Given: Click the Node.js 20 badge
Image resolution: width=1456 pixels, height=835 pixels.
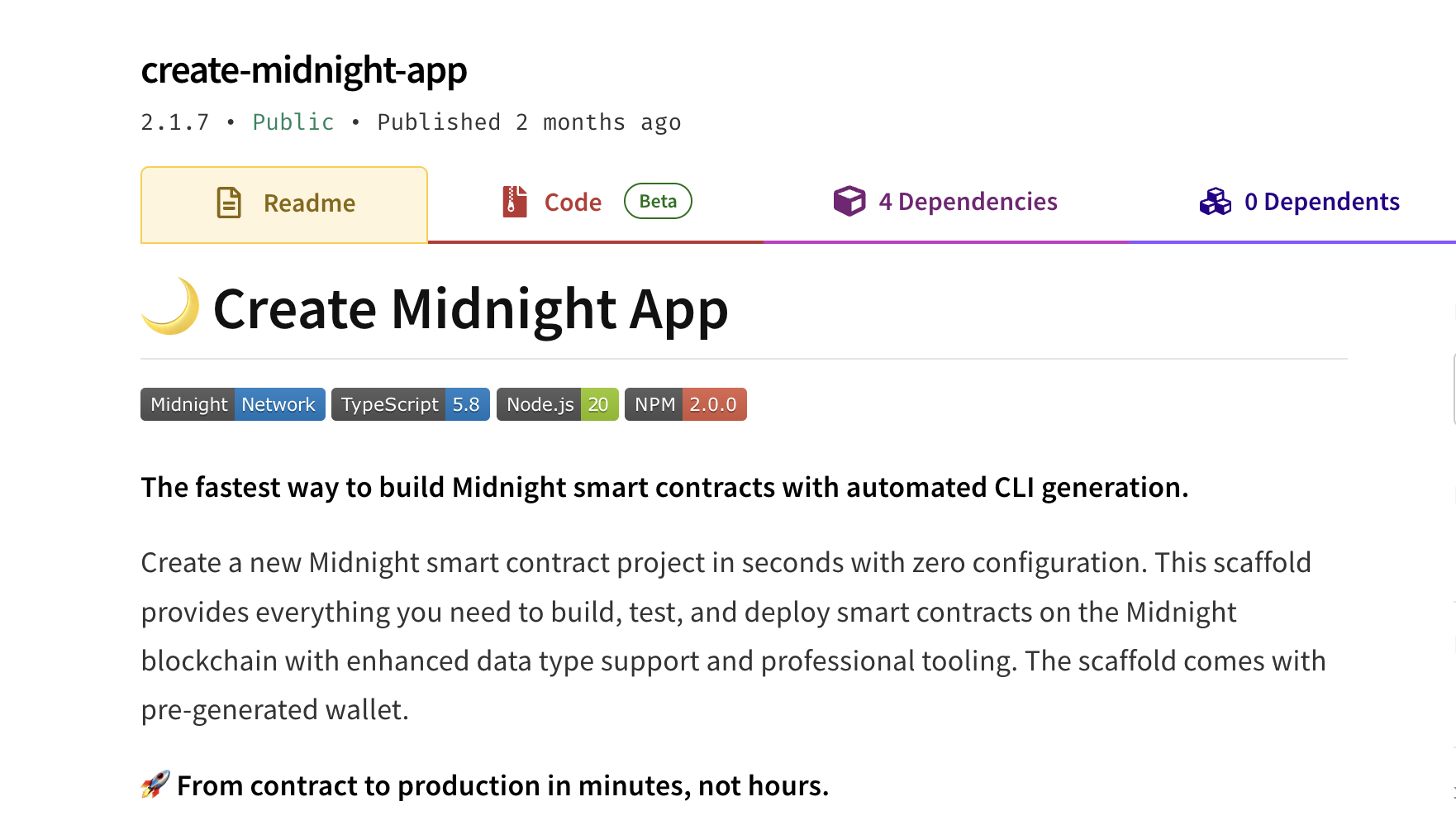Looking at the screenshot, I should 557,404.
